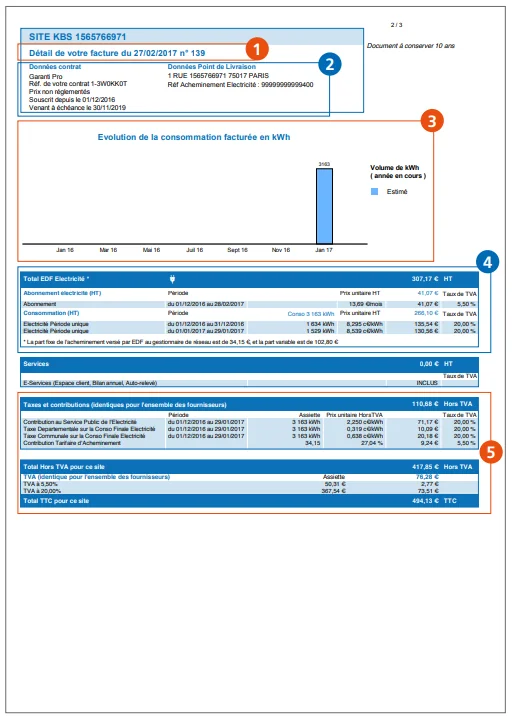
Task: Select the 130,56 € amount
Action: (x=426, y=331)
